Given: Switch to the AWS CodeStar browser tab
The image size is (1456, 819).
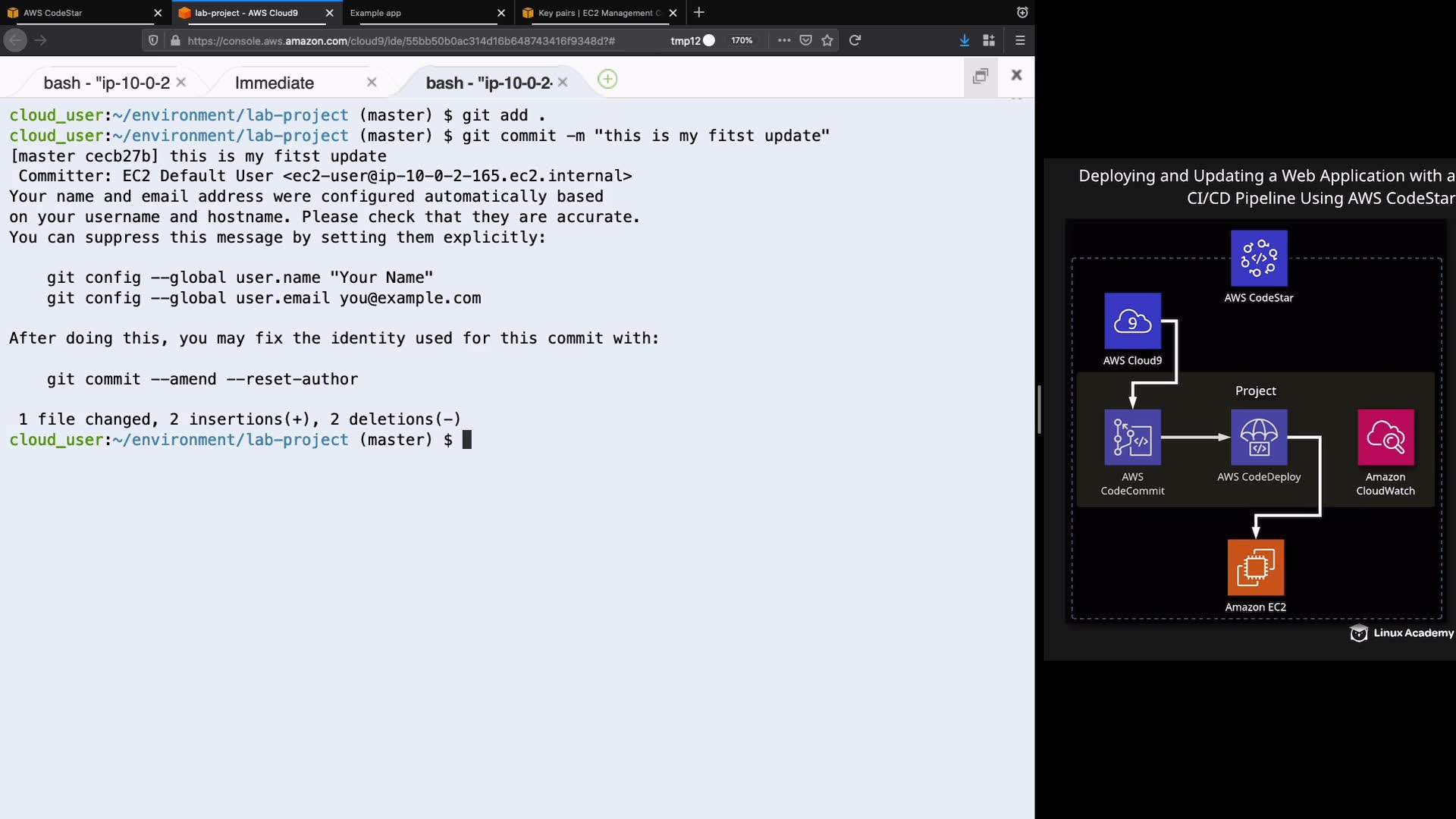Looking at the screenshot, I should click(x=53, y=13).
